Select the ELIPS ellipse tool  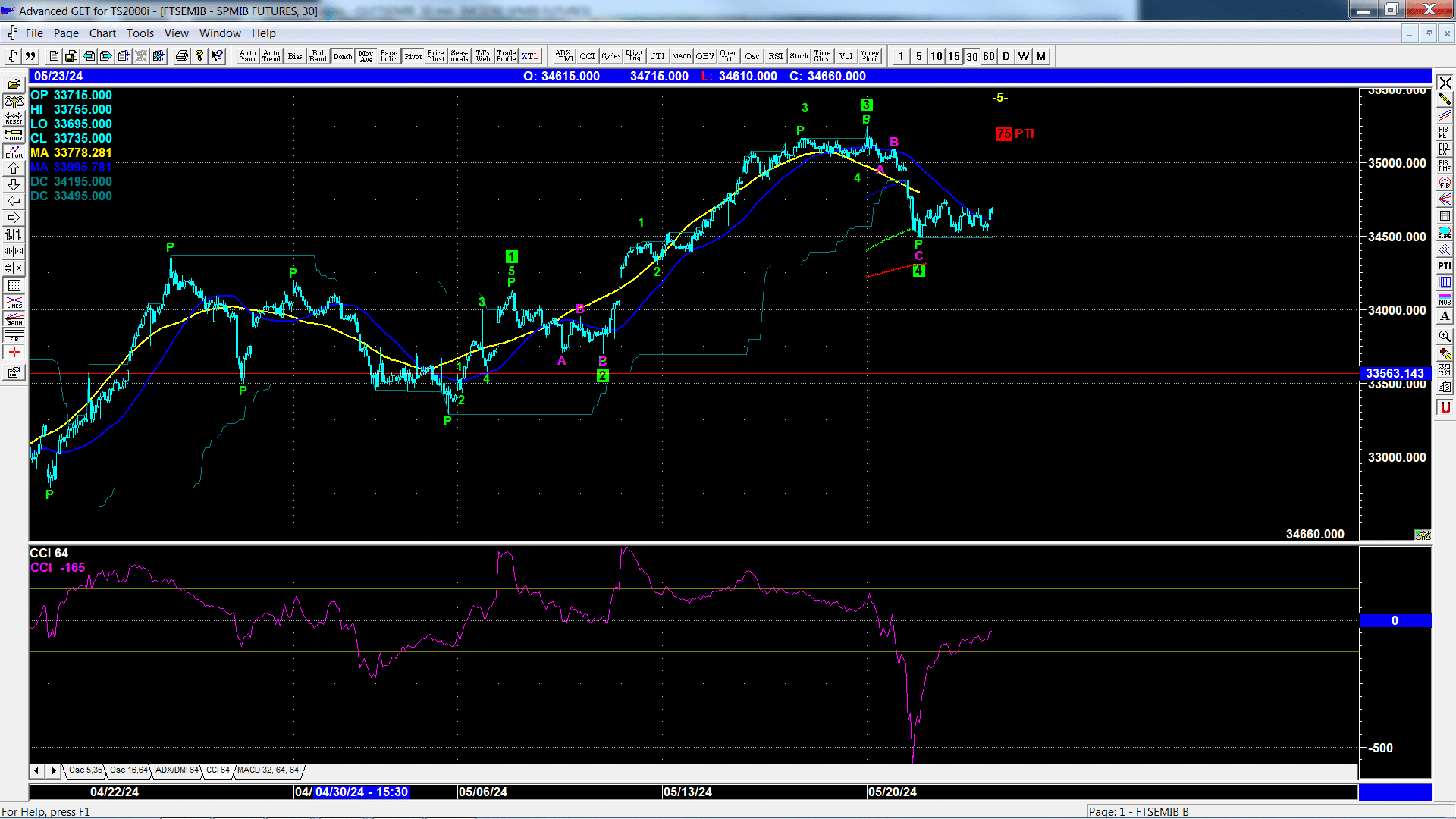[x=1445, y=233]
